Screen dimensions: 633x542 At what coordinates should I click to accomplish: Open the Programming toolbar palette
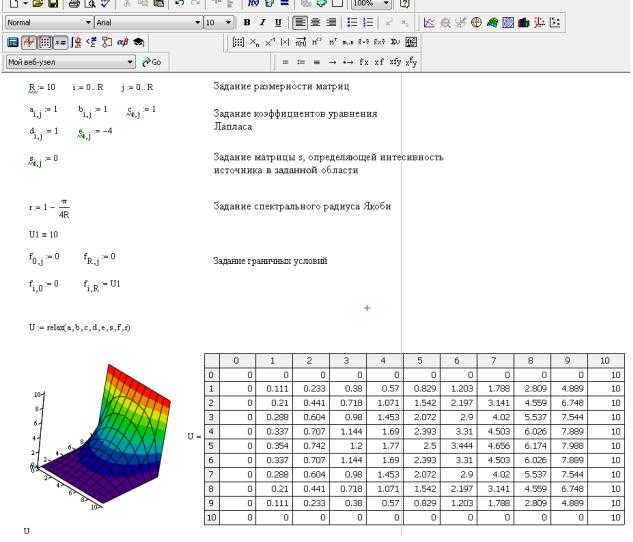[x=107, y=42]
